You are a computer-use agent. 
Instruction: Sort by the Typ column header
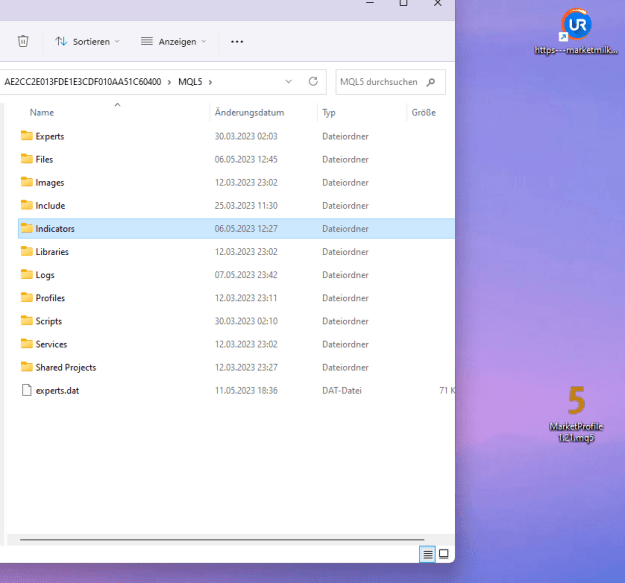tap(329, 113)
